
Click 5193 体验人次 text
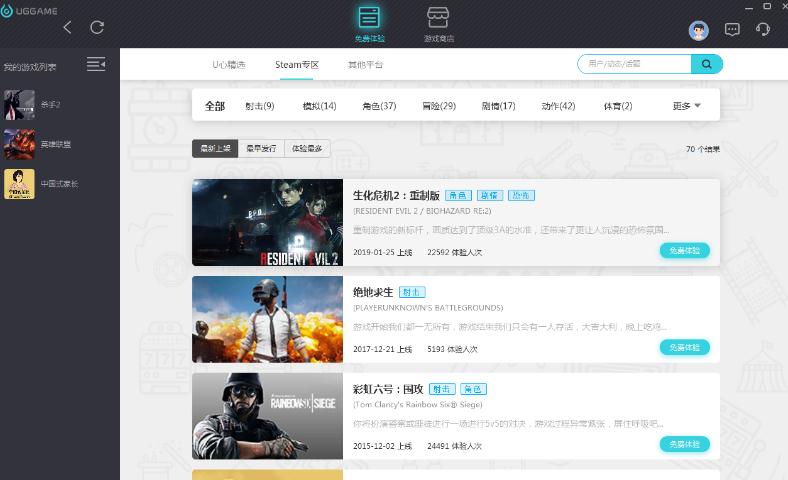(x=452, y=349)
